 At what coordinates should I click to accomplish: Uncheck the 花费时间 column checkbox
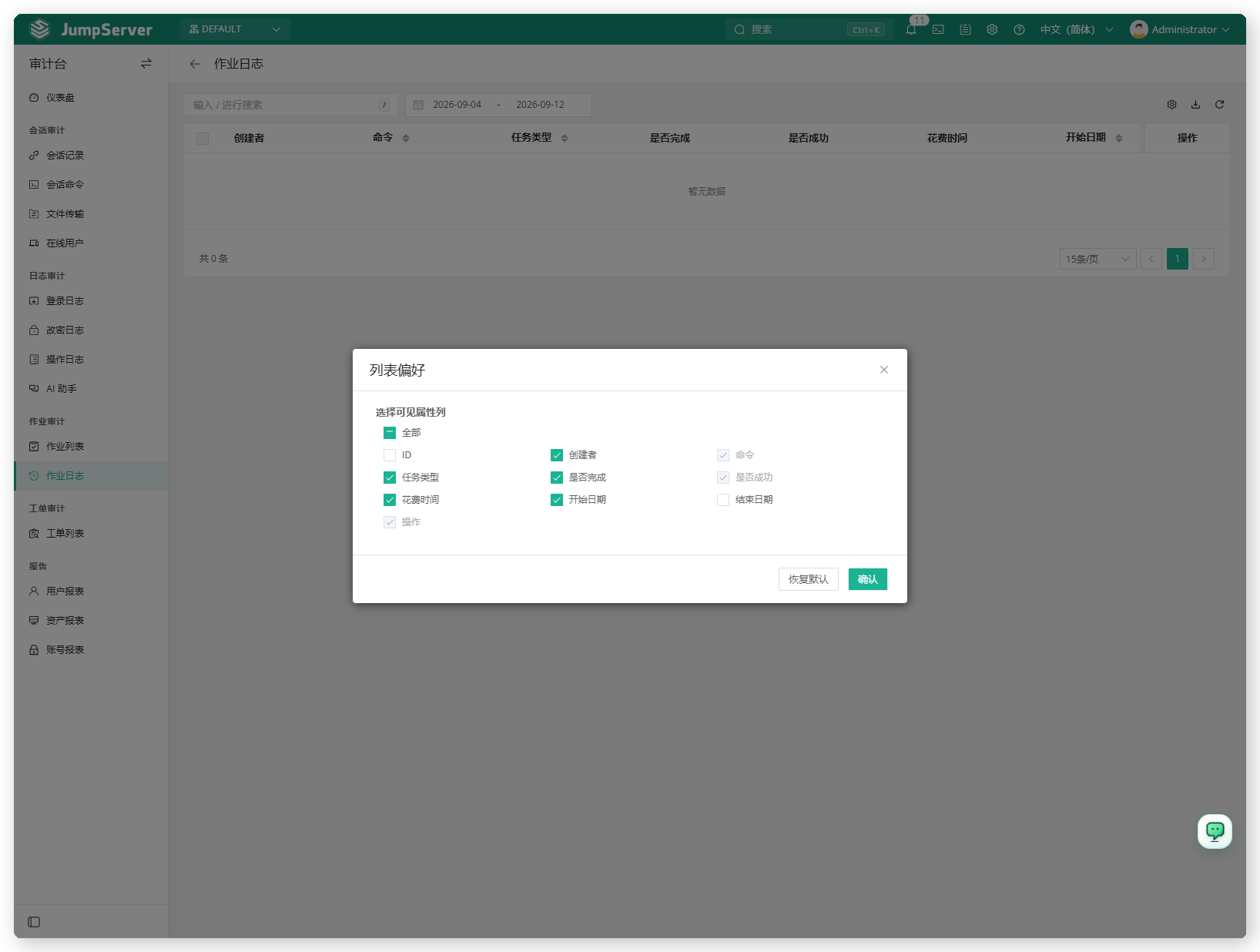click(x=390, y=500)
